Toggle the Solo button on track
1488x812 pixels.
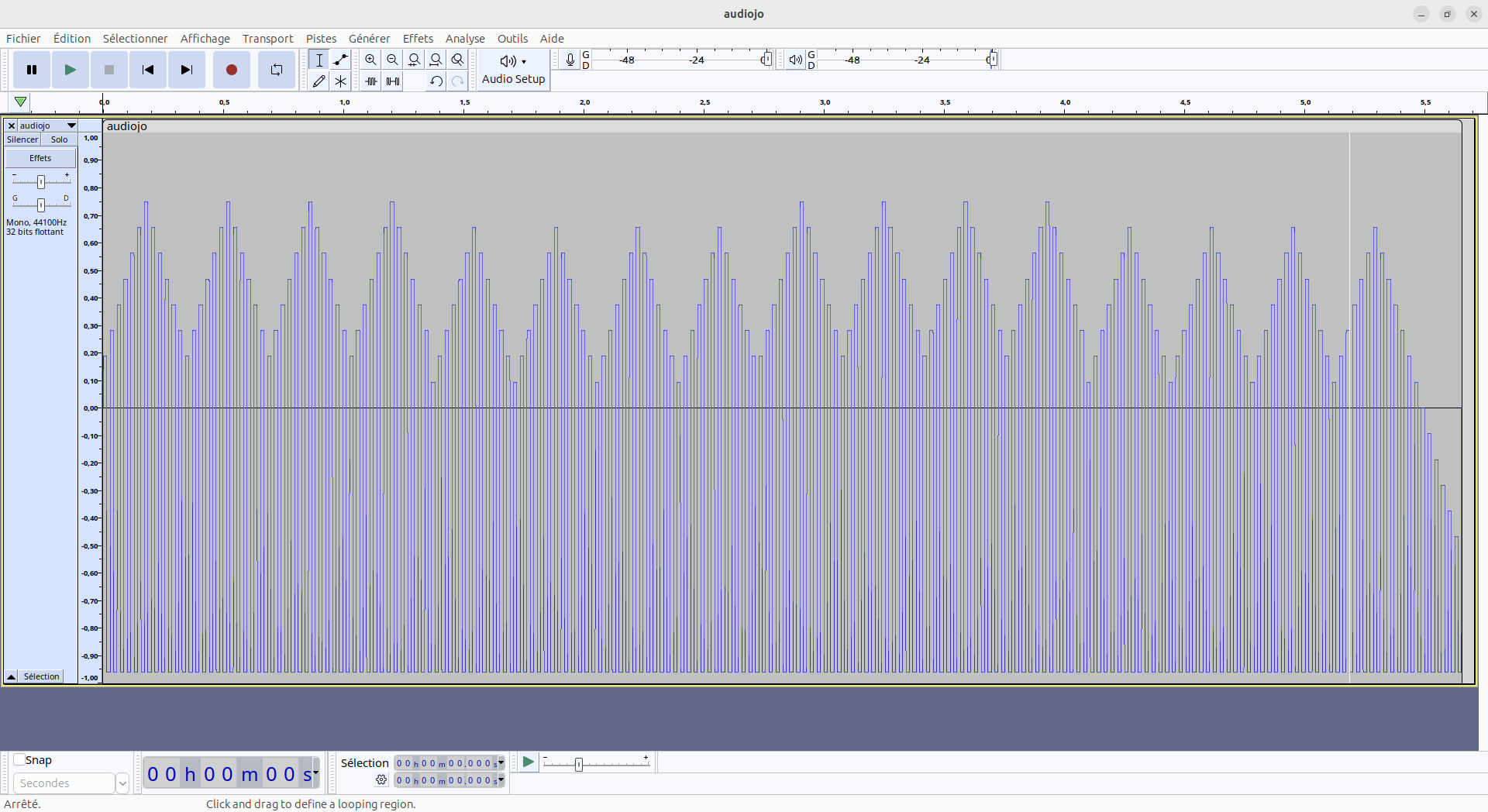(60, 139)
